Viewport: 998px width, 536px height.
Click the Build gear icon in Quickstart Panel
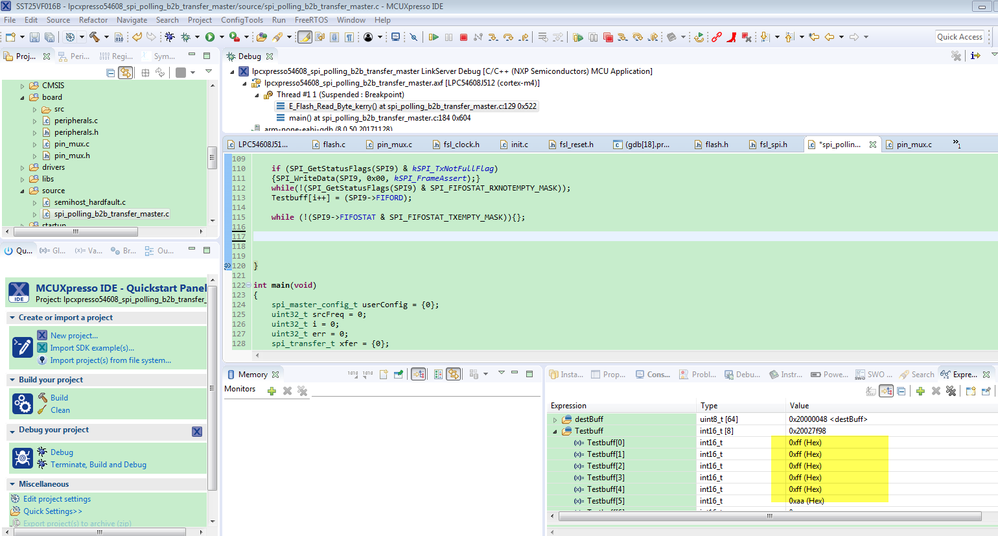23,403
